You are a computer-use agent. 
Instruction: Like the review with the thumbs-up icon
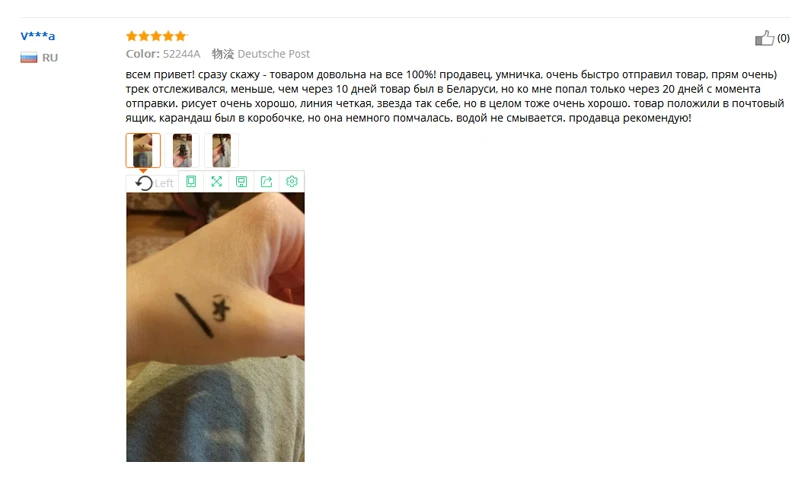[x=764, y=38]
